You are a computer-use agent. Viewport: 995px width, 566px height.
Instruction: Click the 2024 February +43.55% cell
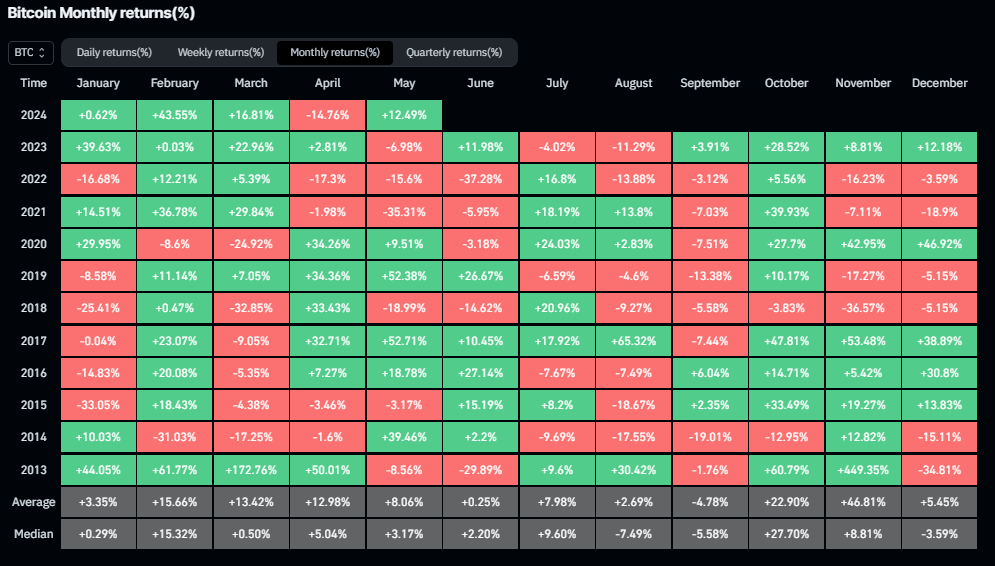coord(174,115)
